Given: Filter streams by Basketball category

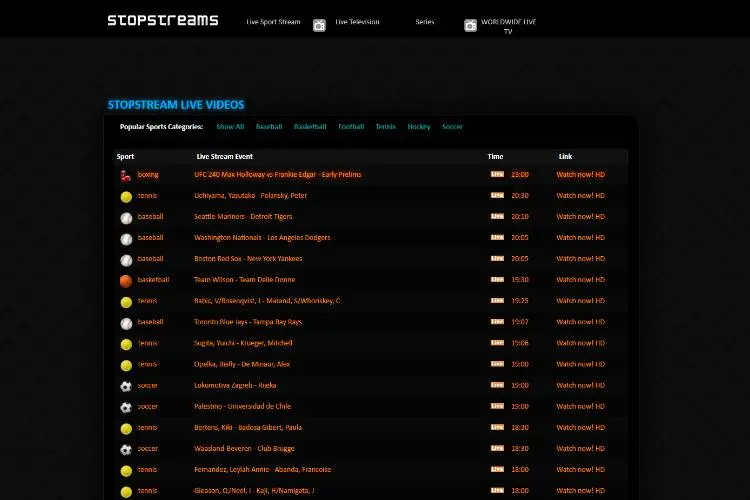Looking at the screenshot, I should (x=310, y=127).
